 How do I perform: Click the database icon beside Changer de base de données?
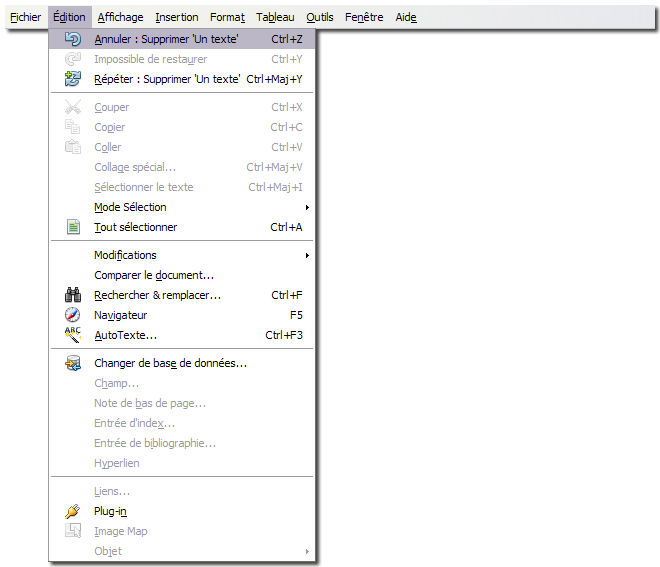click(x=73, y=363)
